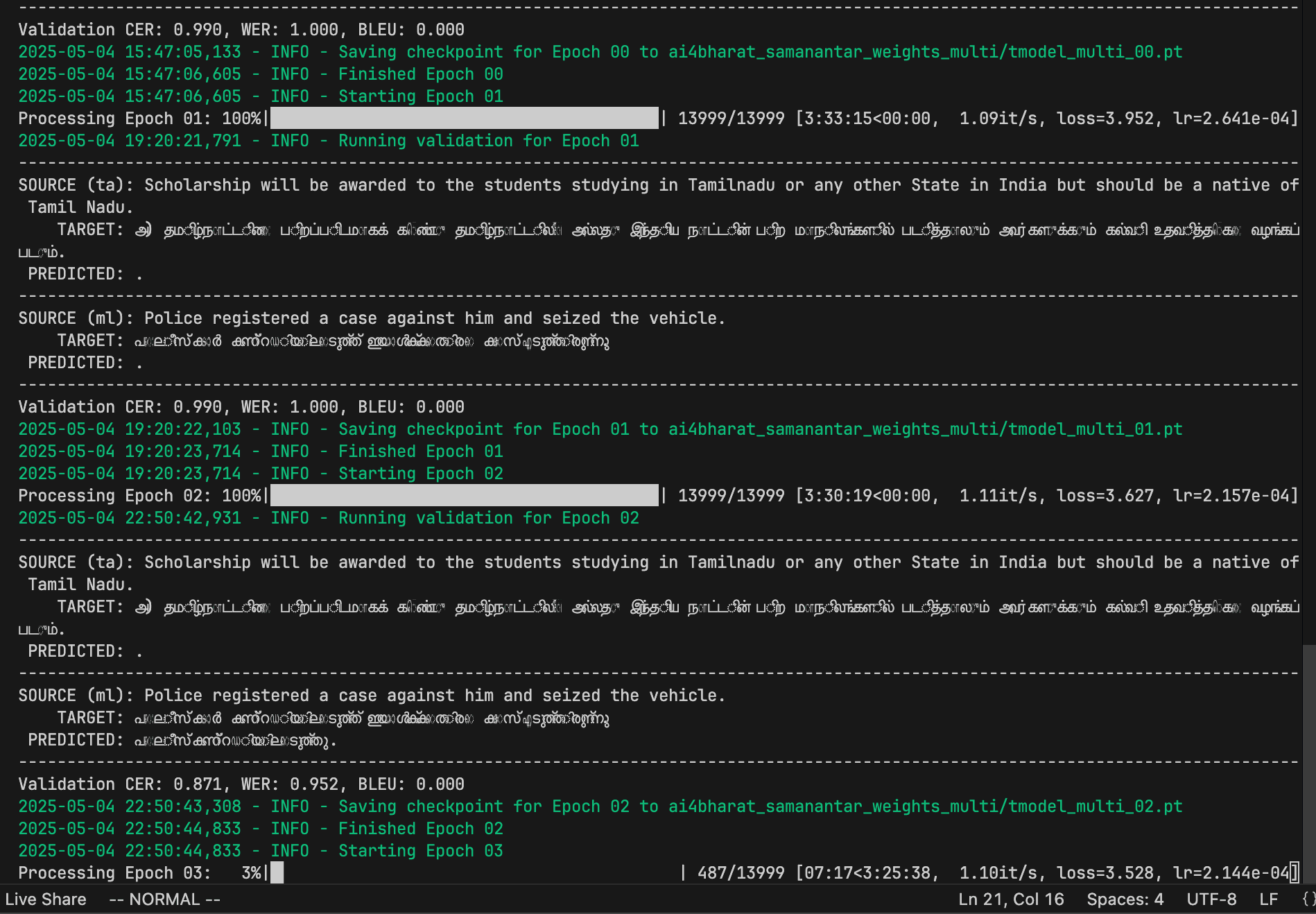Click the Malayalam PREDICTED text output
This screenshot has width=1316, height=914.
click(x=234, y=741)
